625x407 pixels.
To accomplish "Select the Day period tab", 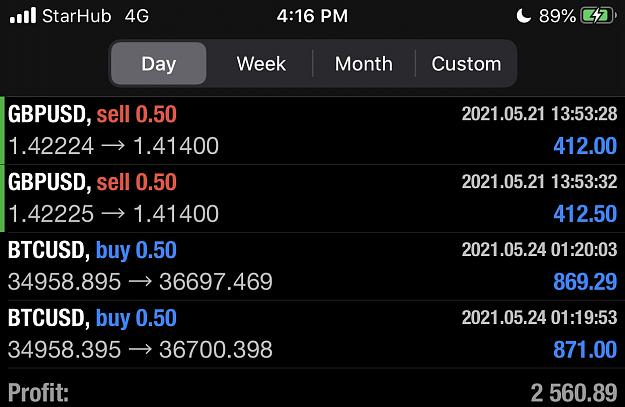I will (159, 63).
